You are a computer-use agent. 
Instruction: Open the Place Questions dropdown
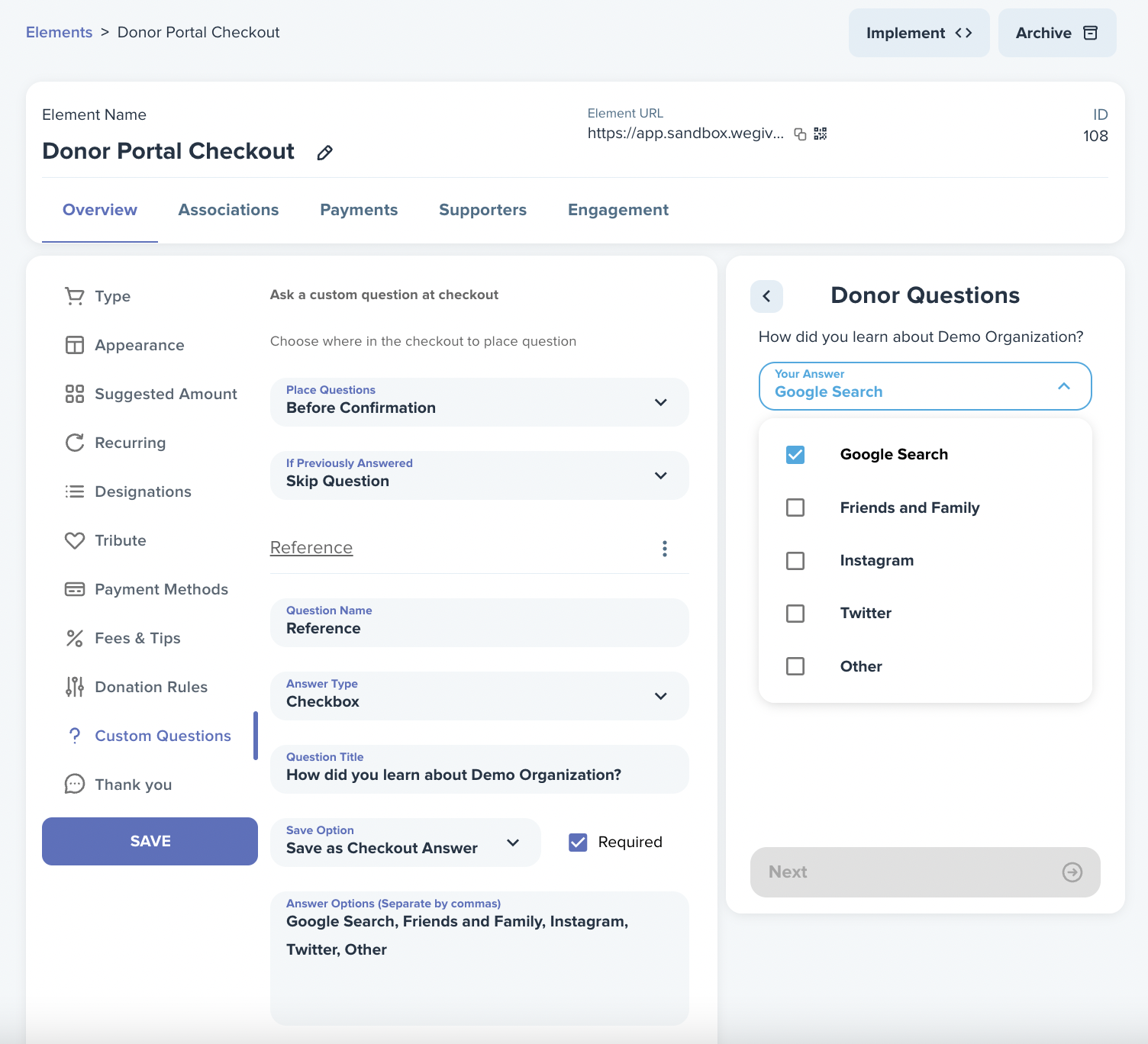click(x=479, y=402)
